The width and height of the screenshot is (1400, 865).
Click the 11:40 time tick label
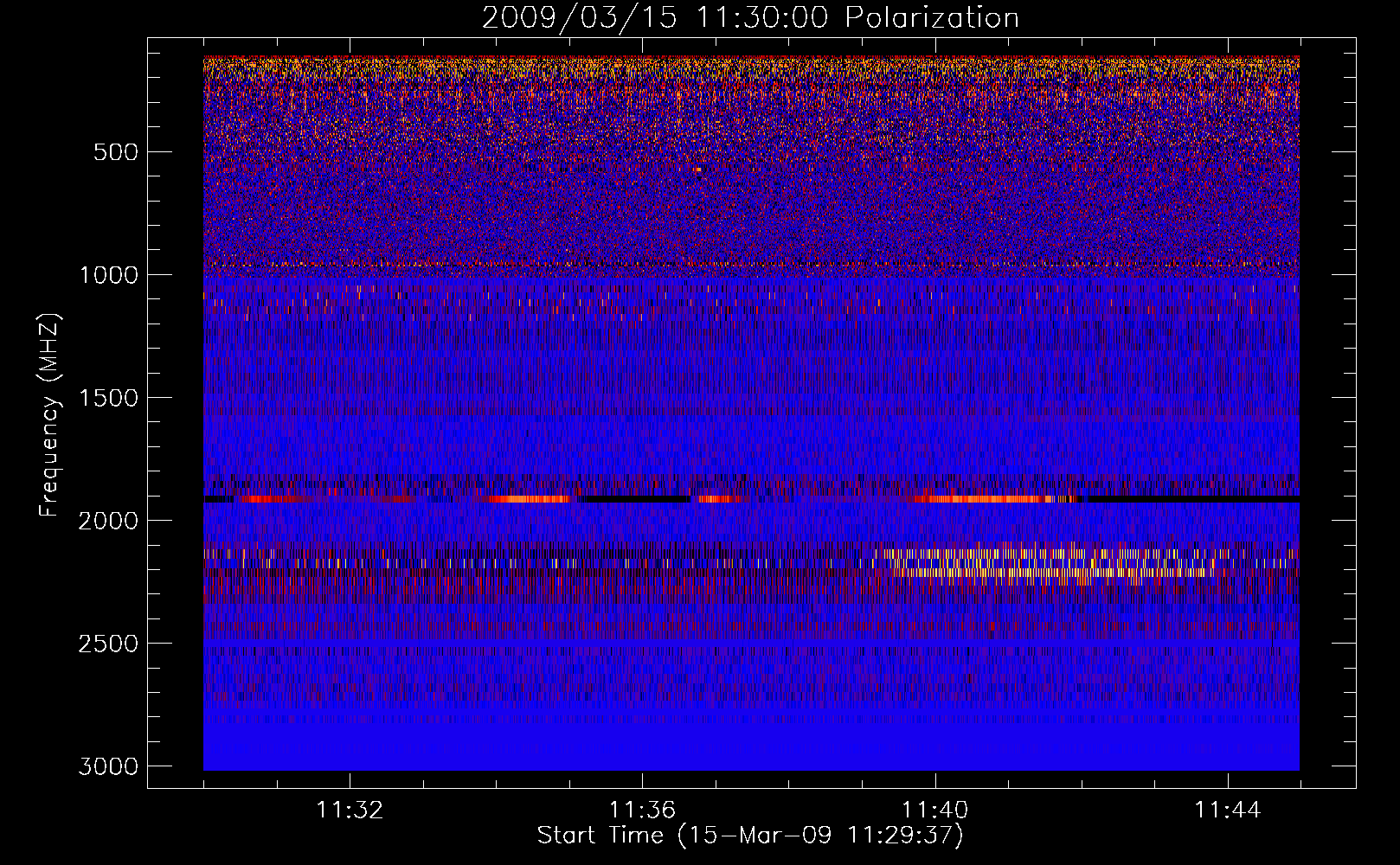coord(934,811)
